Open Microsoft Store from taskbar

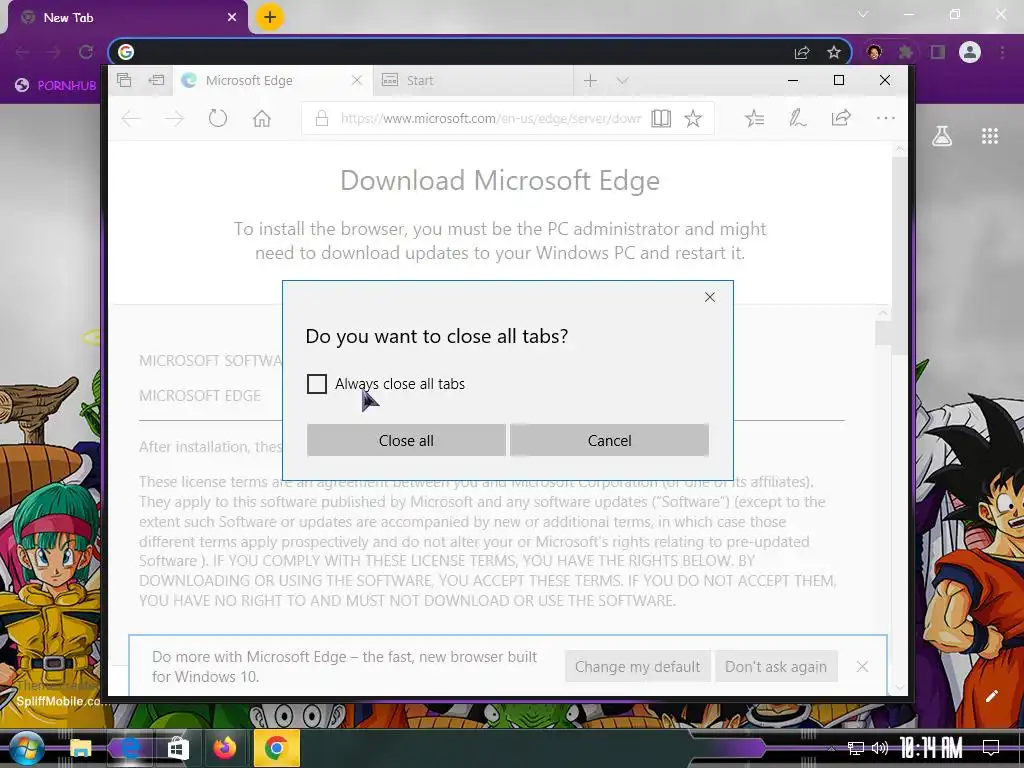(x=178, y=748)
